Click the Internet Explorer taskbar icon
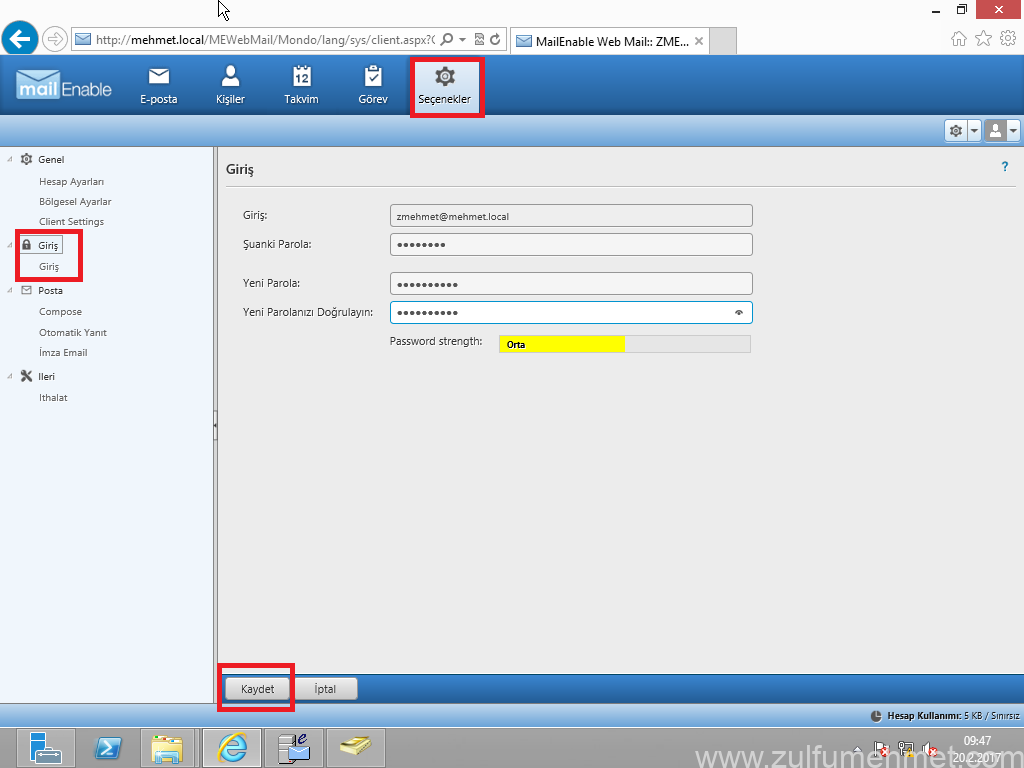Viewport: 1024px width, 768px height. [x=232, y=747]
